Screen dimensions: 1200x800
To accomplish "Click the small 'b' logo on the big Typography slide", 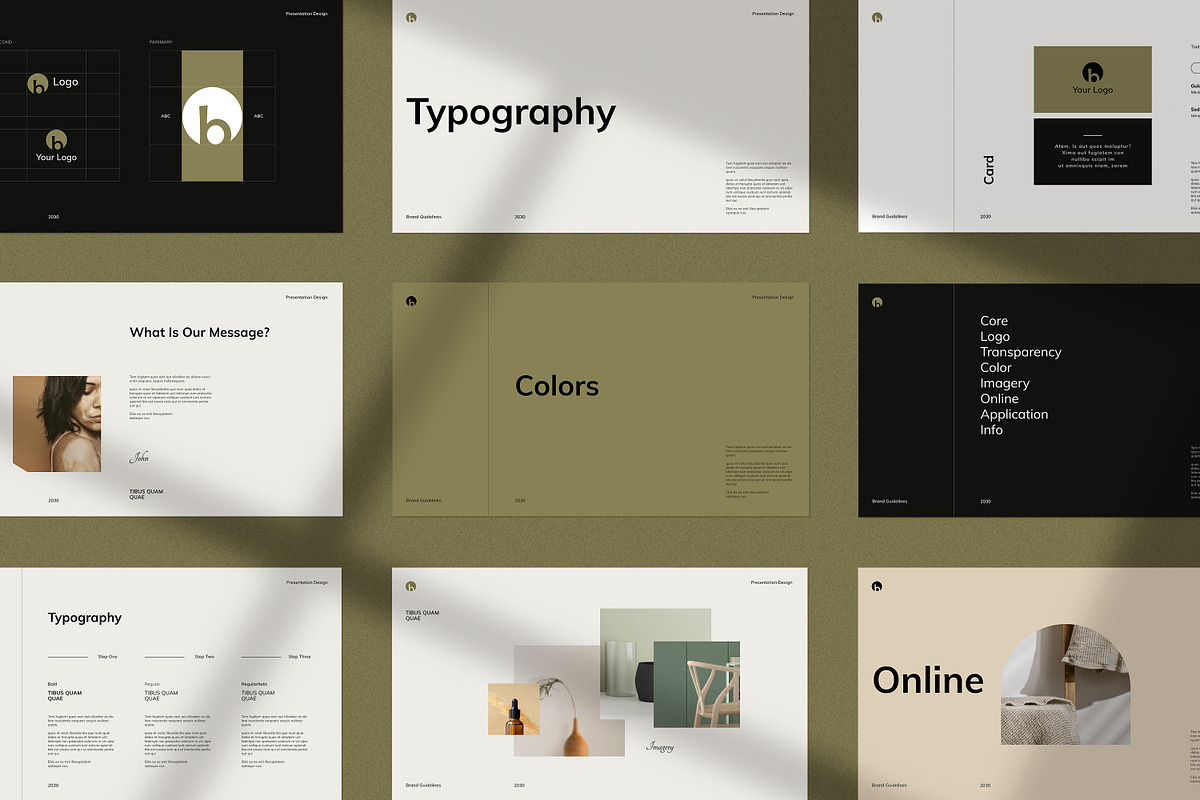I will tap(411, 17).
